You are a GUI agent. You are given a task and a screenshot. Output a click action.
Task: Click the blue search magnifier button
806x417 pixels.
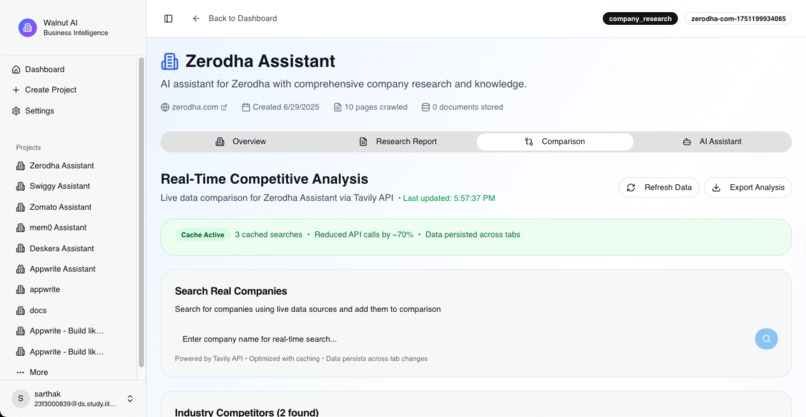(766, 339)
